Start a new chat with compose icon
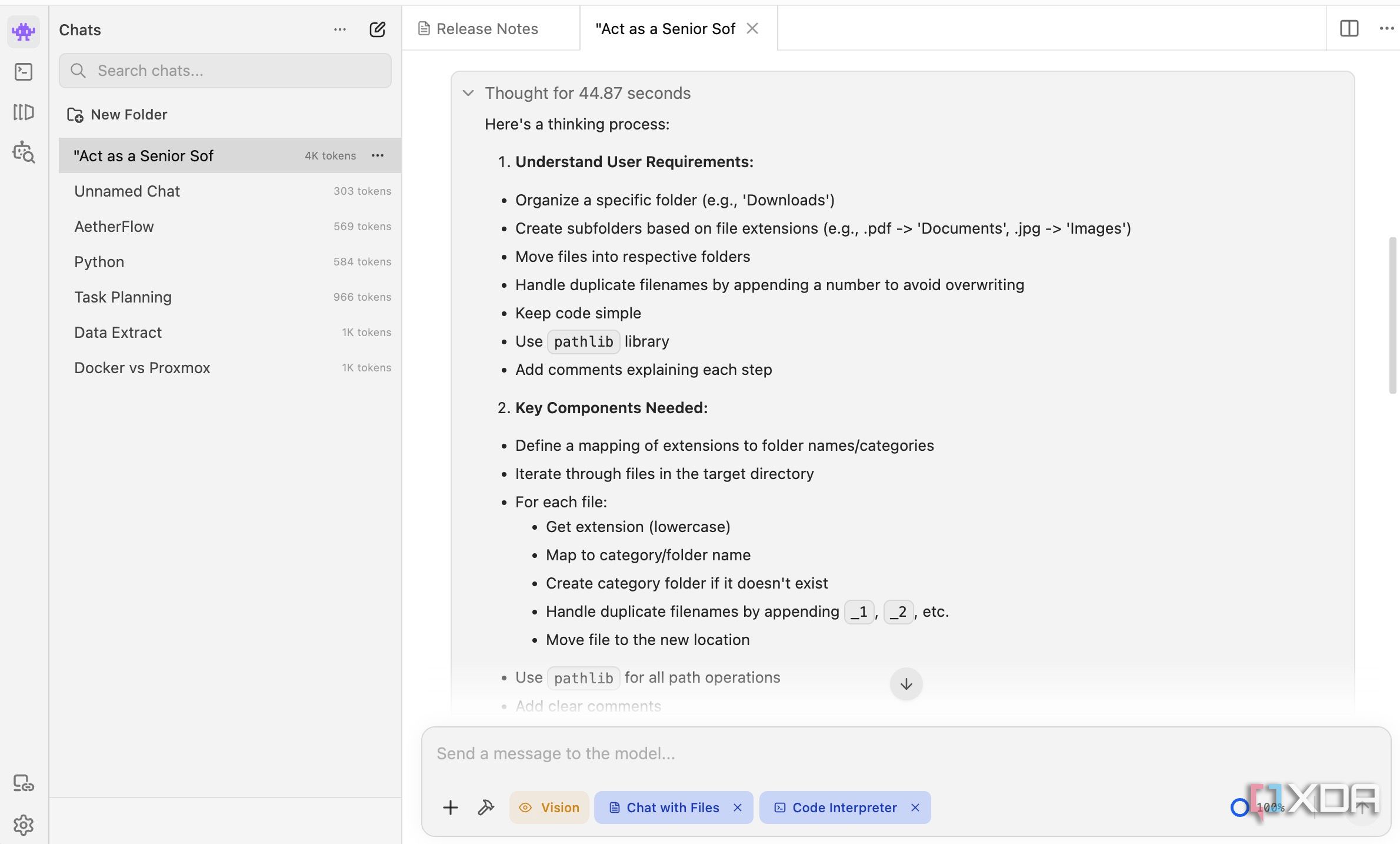The width and height of the screenshot is (1400, 844). point(377,29)
